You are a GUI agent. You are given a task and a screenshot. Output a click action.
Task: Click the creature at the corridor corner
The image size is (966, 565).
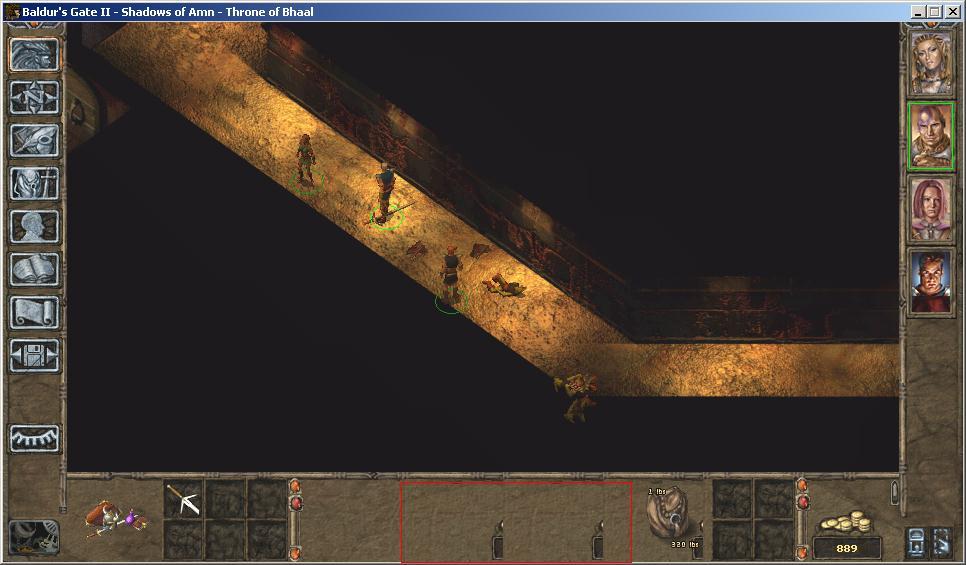coord(577,397)
